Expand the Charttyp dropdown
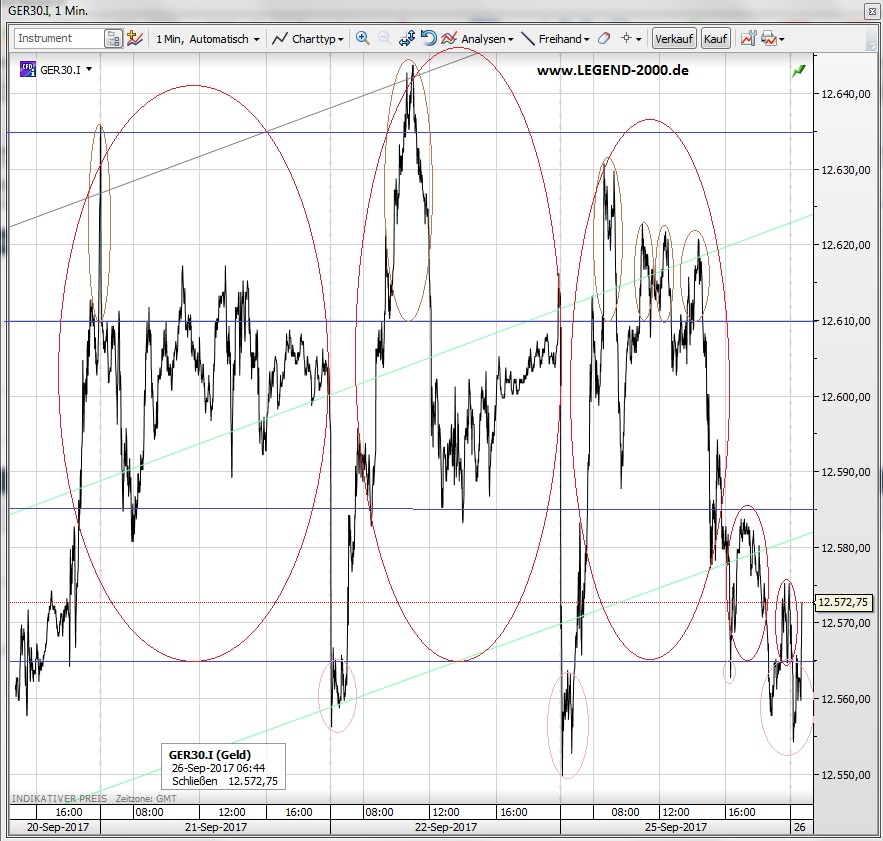The image size is (883, 841). tap(309, 39)
